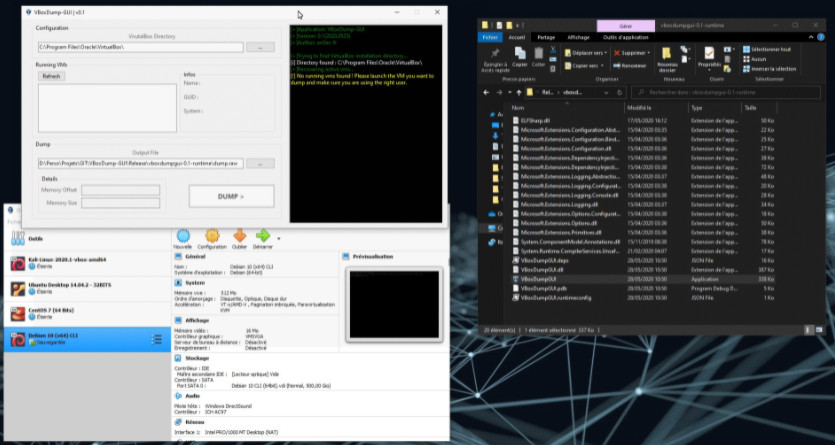Image resolution: width=835 pixels, height=445 pixels.
Task: Click the Couper scissors icon
Action: click(553, 49)
